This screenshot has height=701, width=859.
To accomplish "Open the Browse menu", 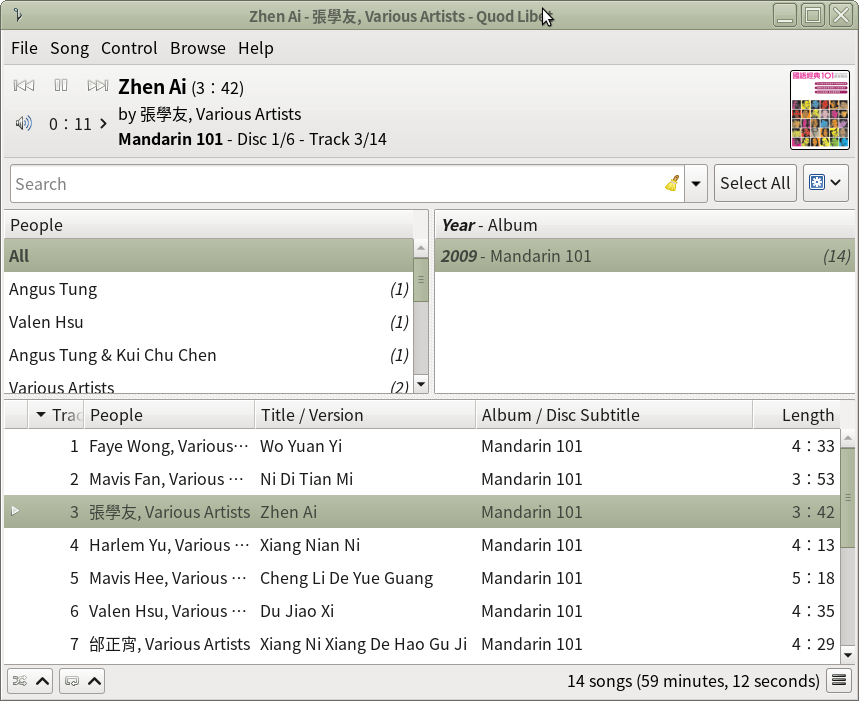I will [197, 48].
